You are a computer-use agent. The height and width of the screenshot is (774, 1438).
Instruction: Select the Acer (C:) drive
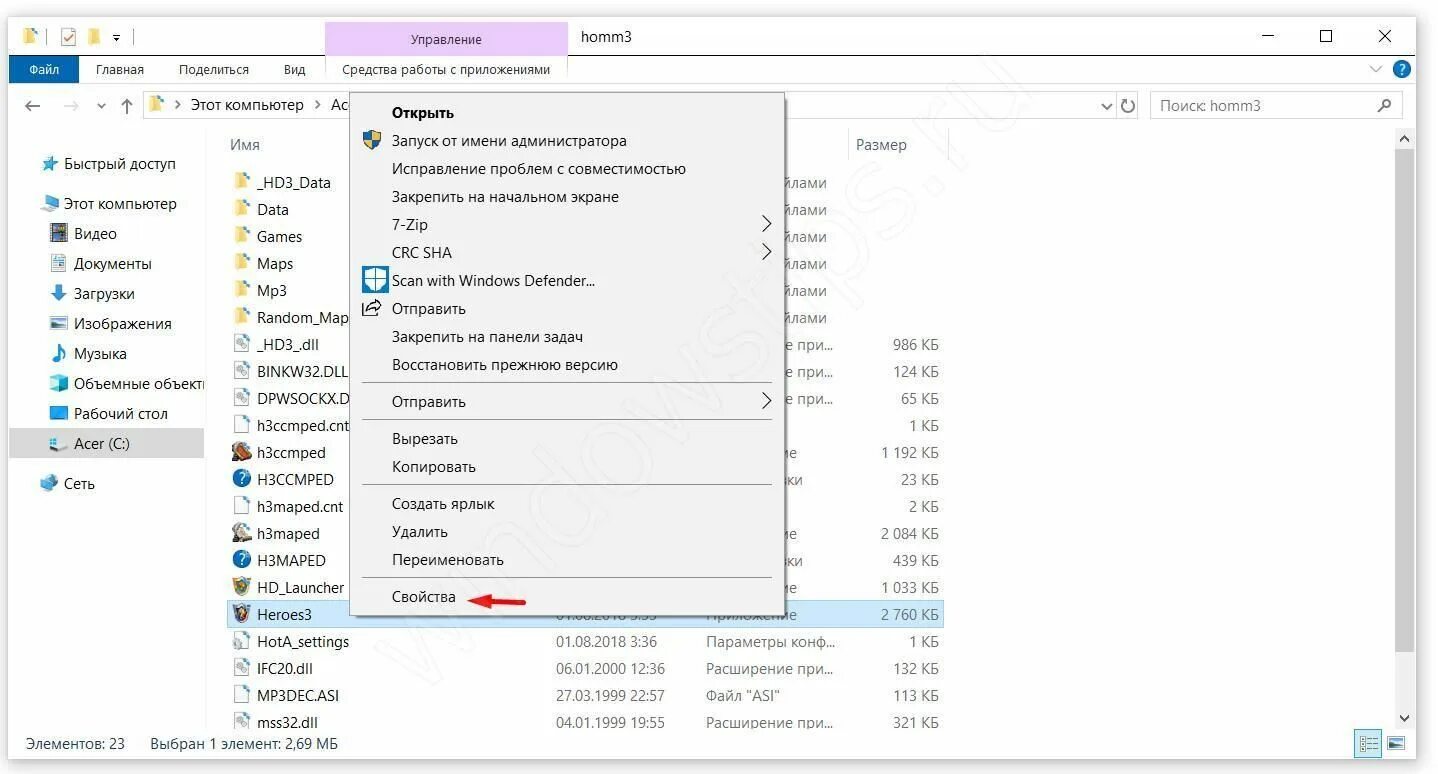pos(106,444)
